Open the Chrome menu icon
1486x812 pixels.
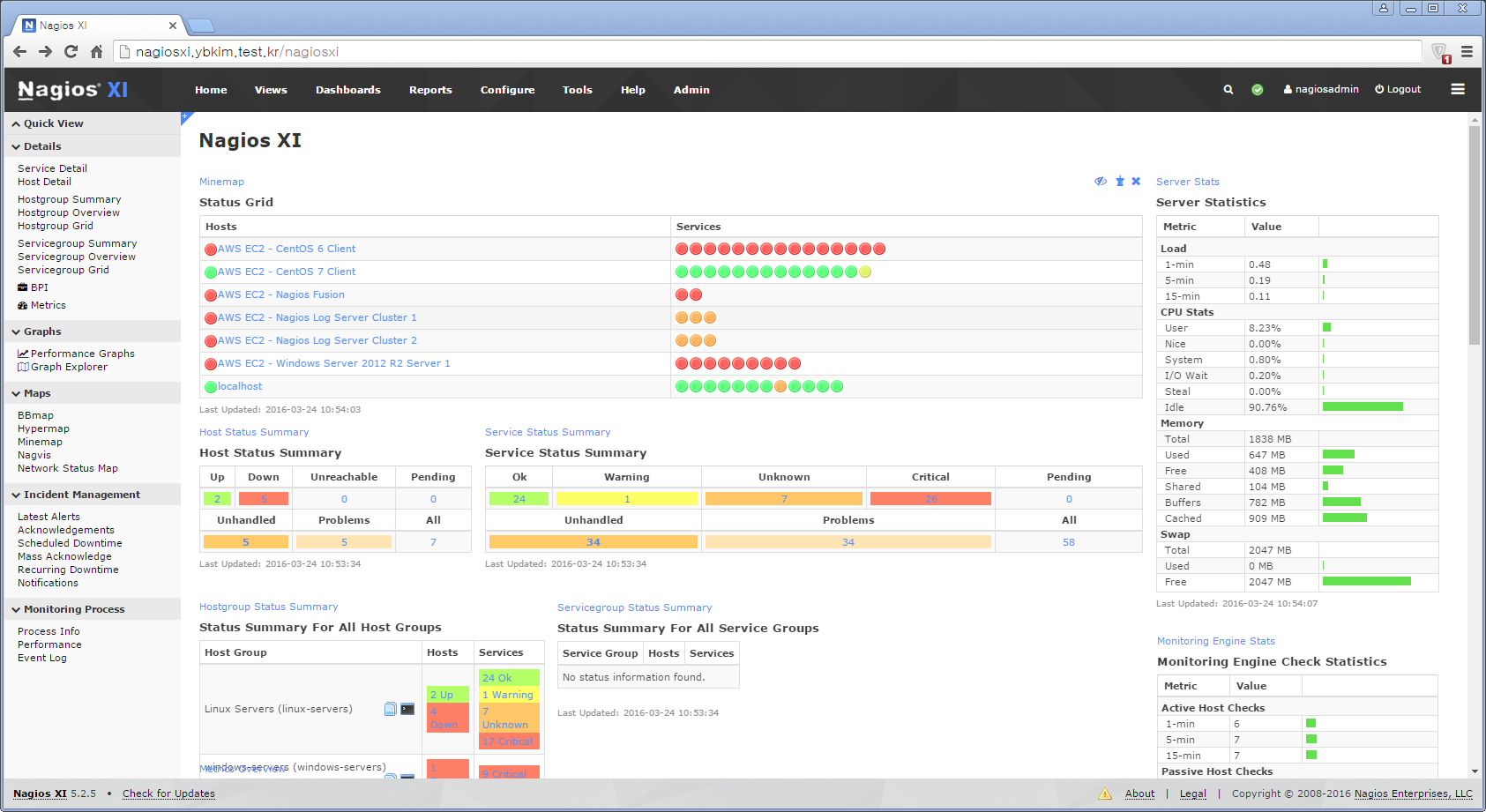click(x=1467, y=51)
